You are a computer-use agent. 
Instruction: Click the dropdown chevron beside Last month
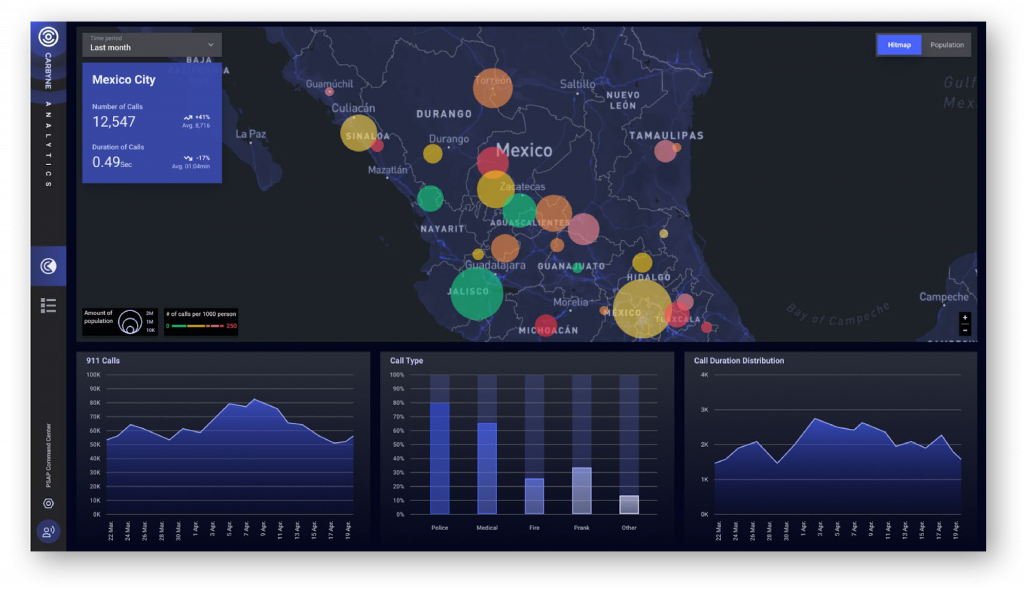(x=211, y=45)
